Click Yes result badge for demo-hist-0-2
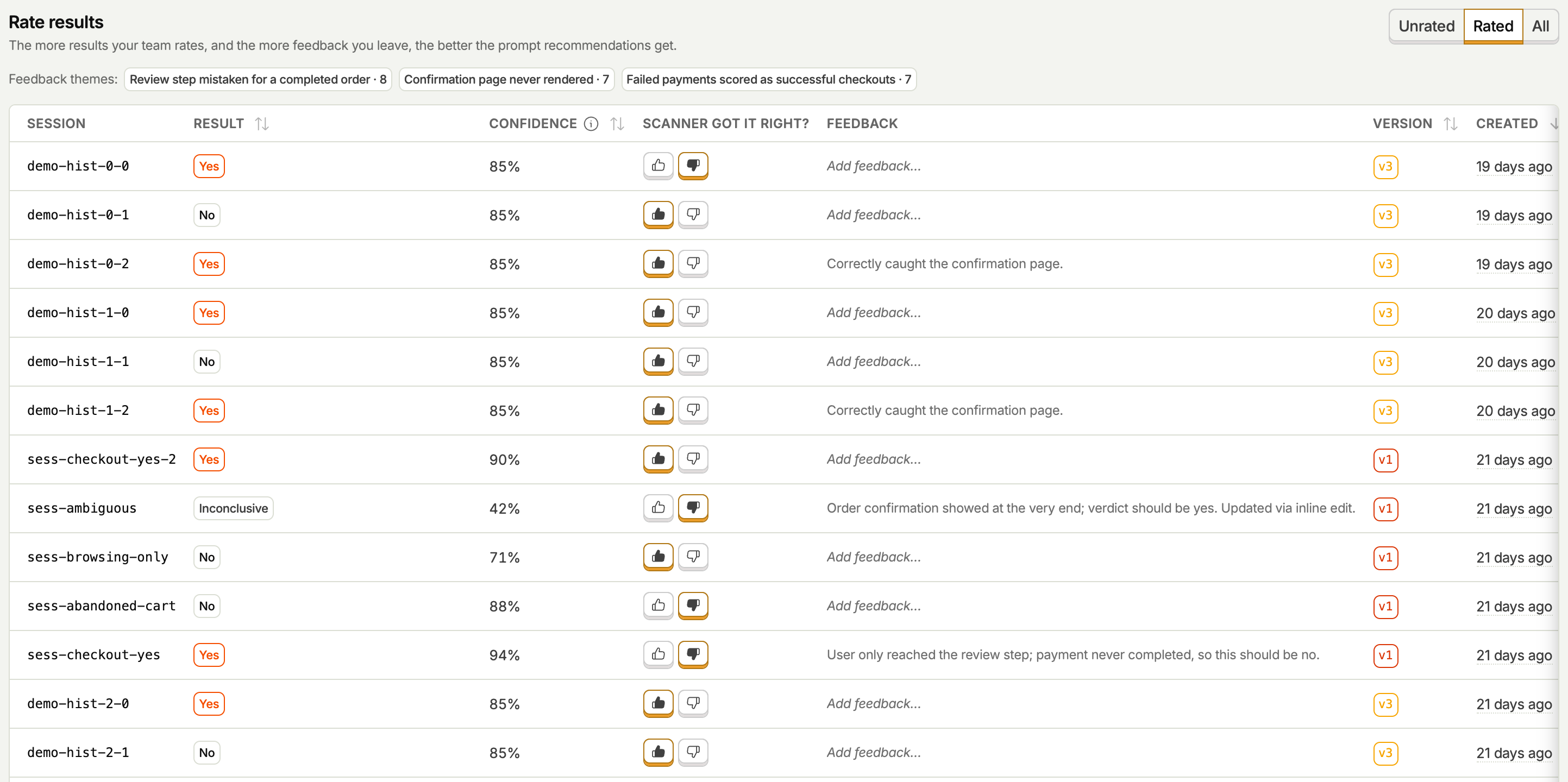The height and width of the screenshot is (782, 1568). pyautogui.click(x=209, y=263)
